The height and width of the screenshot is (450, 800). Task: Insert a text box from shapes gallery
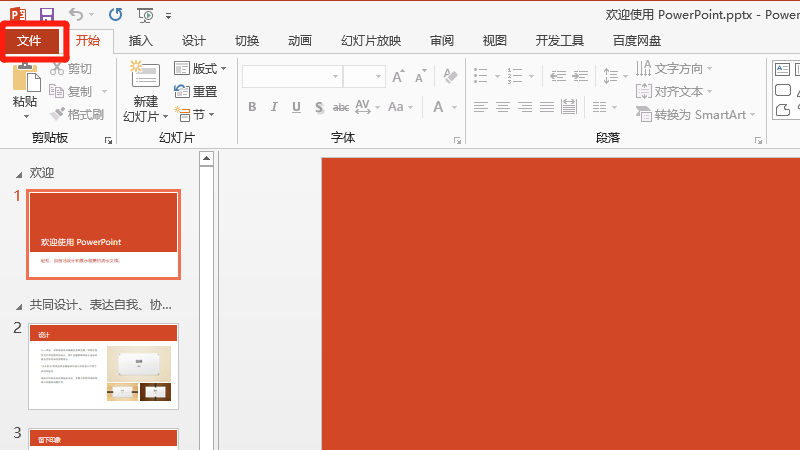(783, 69)
